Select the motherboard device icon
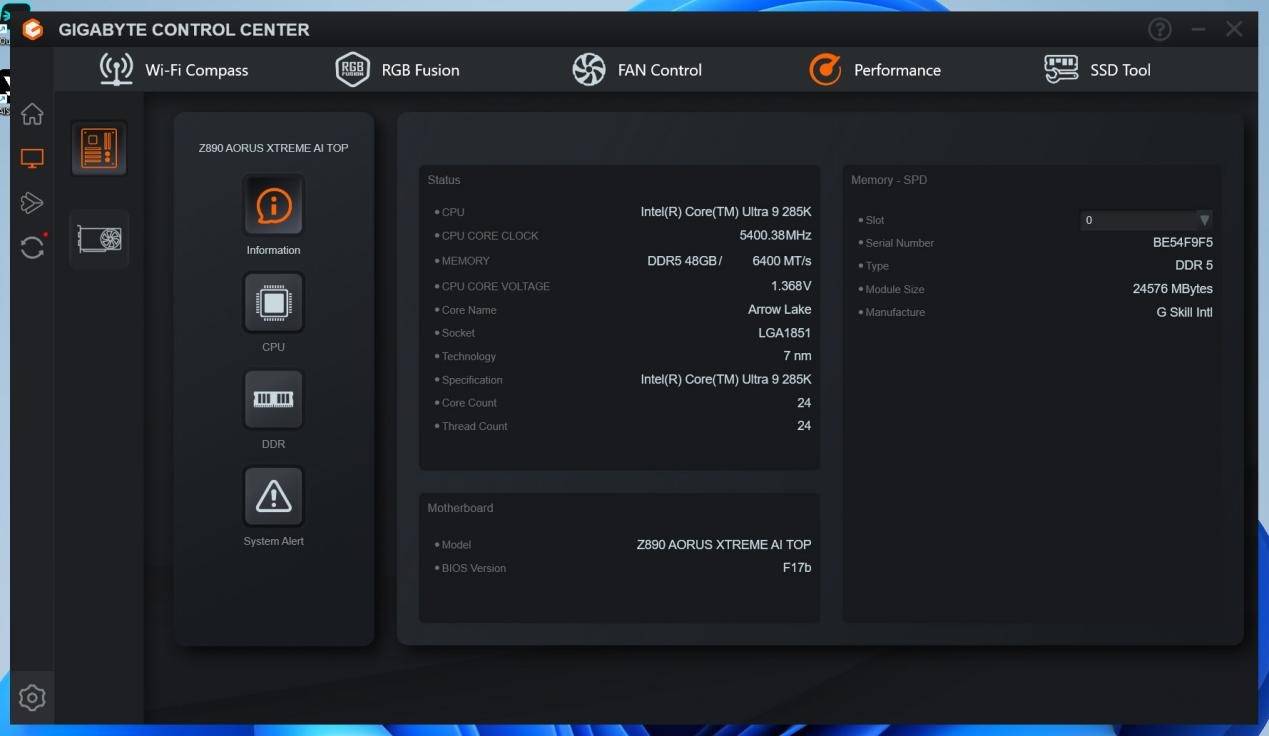1269x736 pixels. coord(99,149)
